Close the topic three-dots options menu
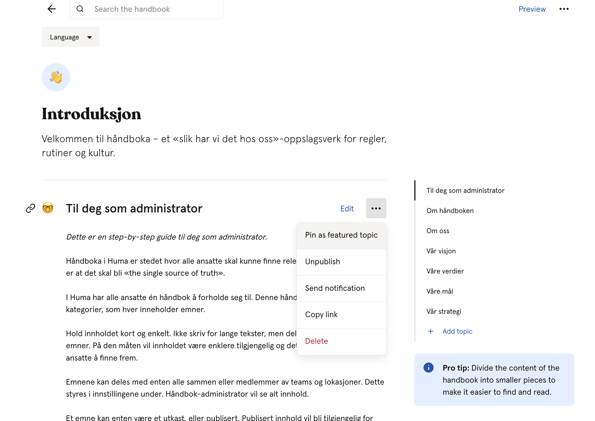Screen dimensions: 595x421 pyautogui.click(x=376, y=208)
